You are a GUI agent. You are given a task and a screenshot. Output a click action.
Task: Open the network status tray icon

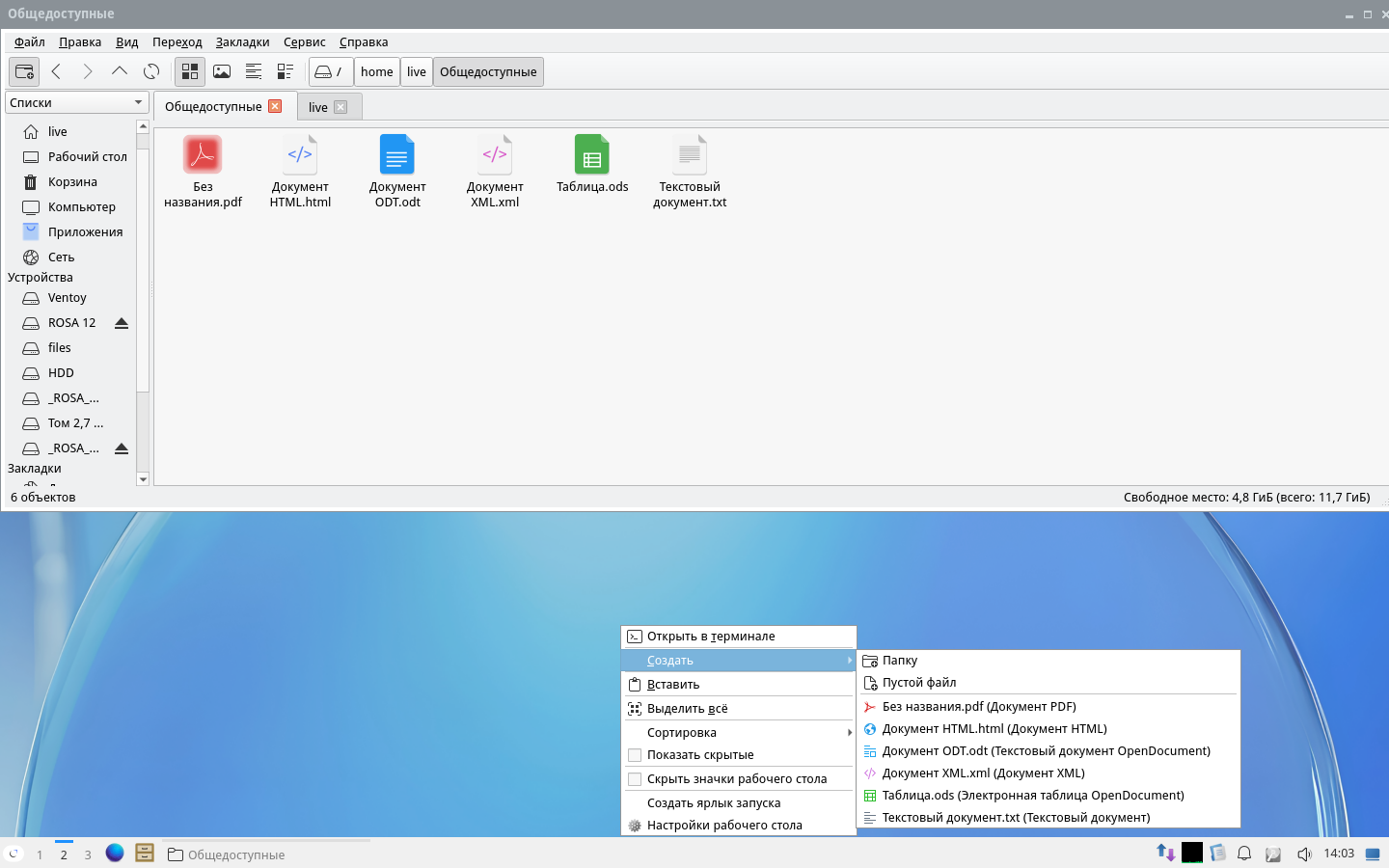[1166, 854]
